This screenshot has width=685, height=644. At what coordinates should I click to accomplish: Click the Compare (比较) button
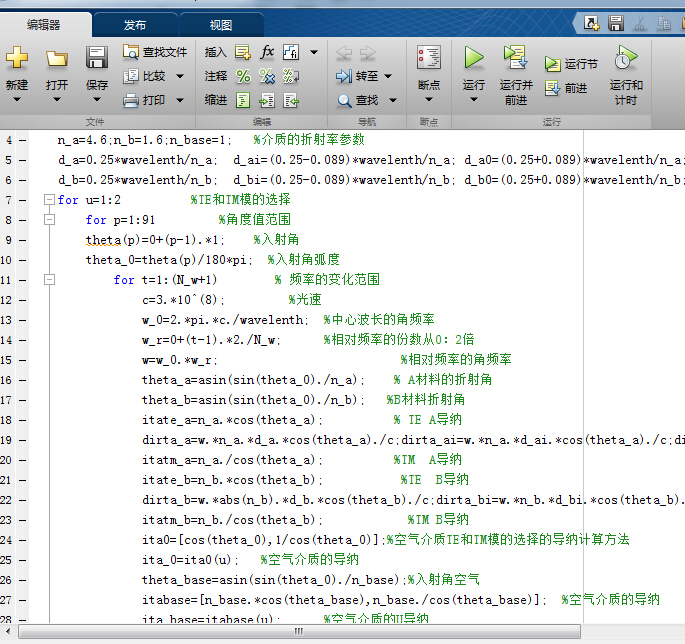145,76
